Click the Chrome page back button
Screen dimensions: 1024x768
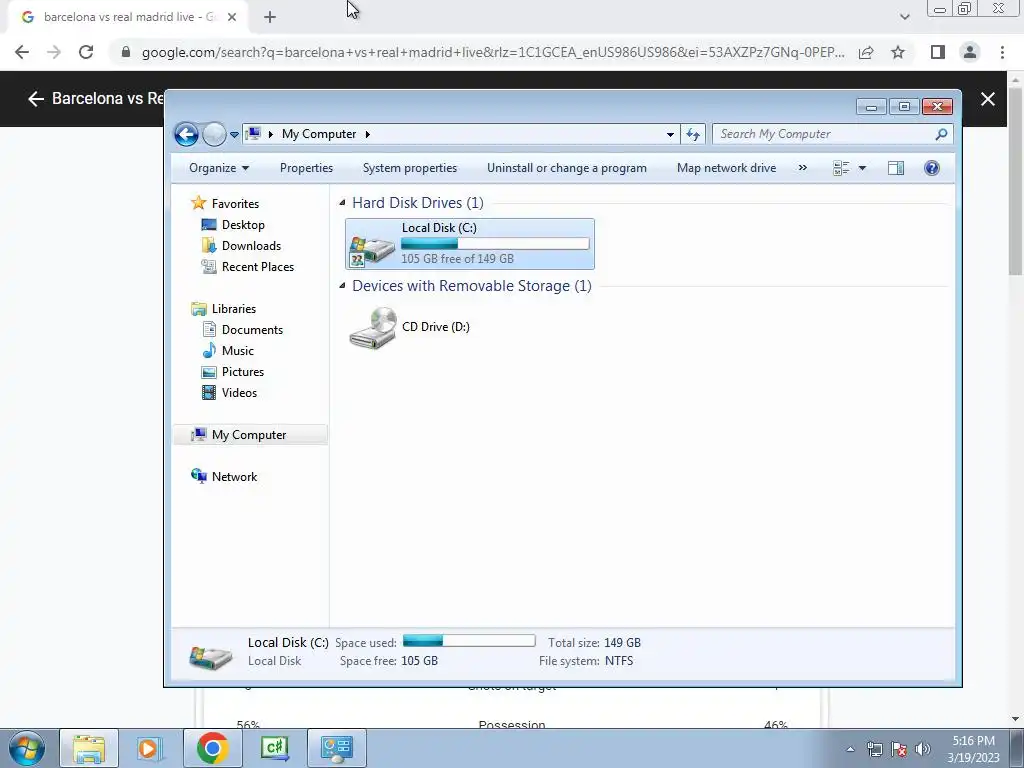(22, 52)
